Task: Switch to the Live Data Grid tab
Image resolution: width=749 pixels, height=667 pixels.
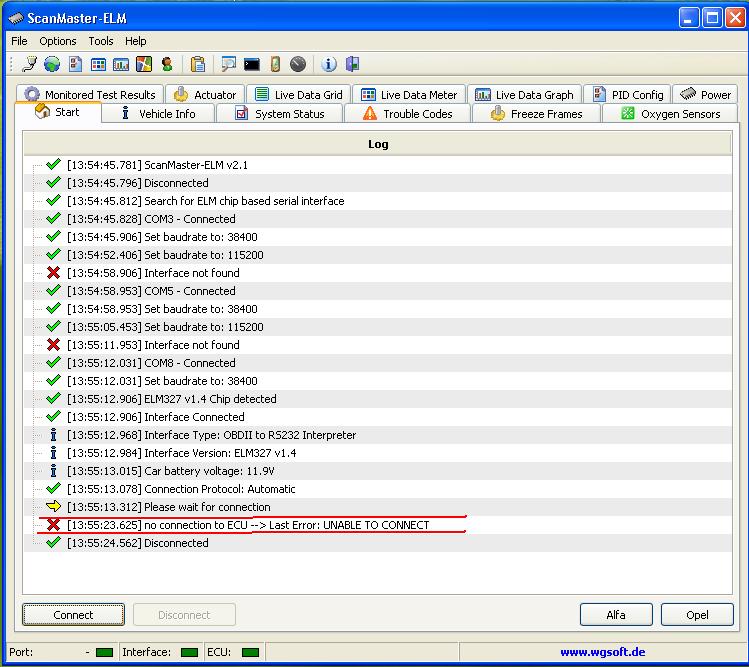Action: pyautogui.click(x=298, y=95)
